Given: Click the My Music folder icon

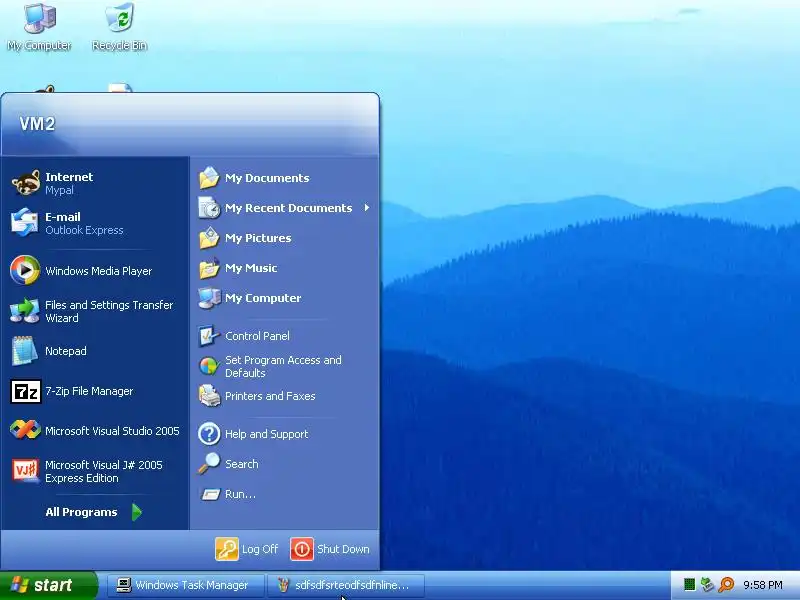Looking at the screenshot, I should click(x=209, y=268).
